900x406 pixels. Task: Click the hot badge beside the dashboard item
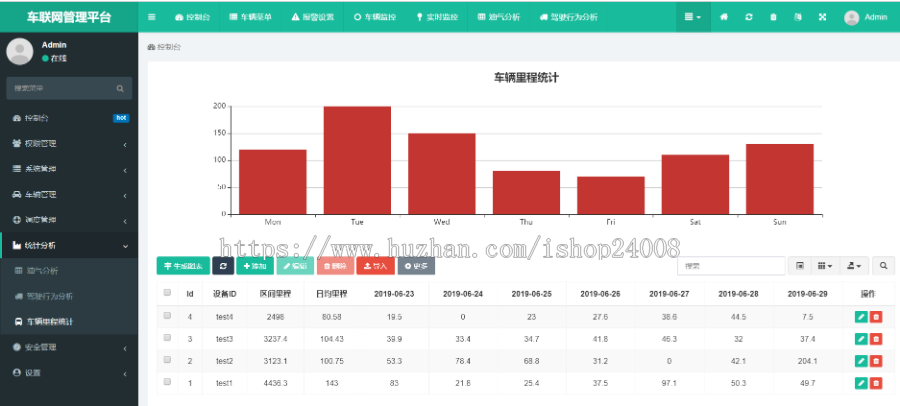121,118
